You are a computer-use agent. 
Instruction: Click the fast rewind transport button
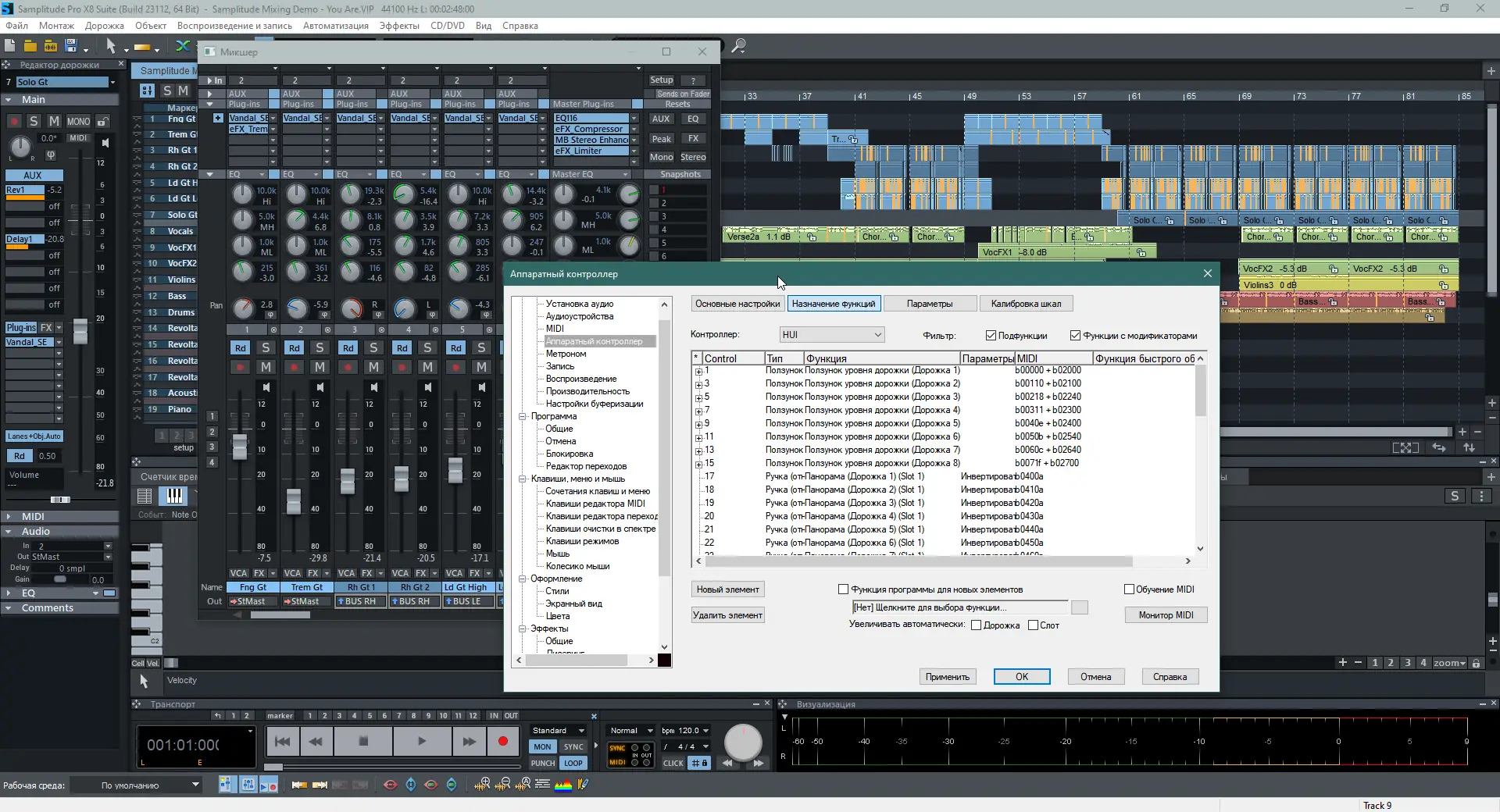[x=316, y=741]
